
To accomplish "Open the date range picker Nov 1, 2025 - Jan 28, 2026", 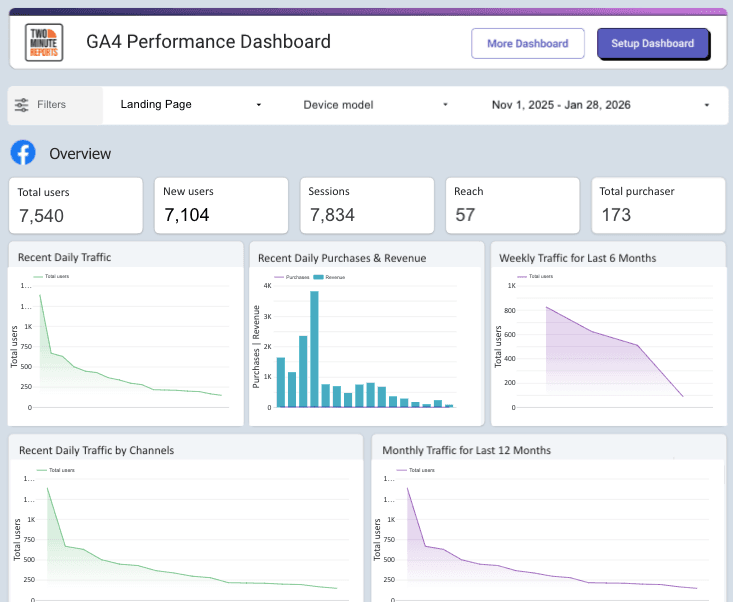I will tap(599, 105).
